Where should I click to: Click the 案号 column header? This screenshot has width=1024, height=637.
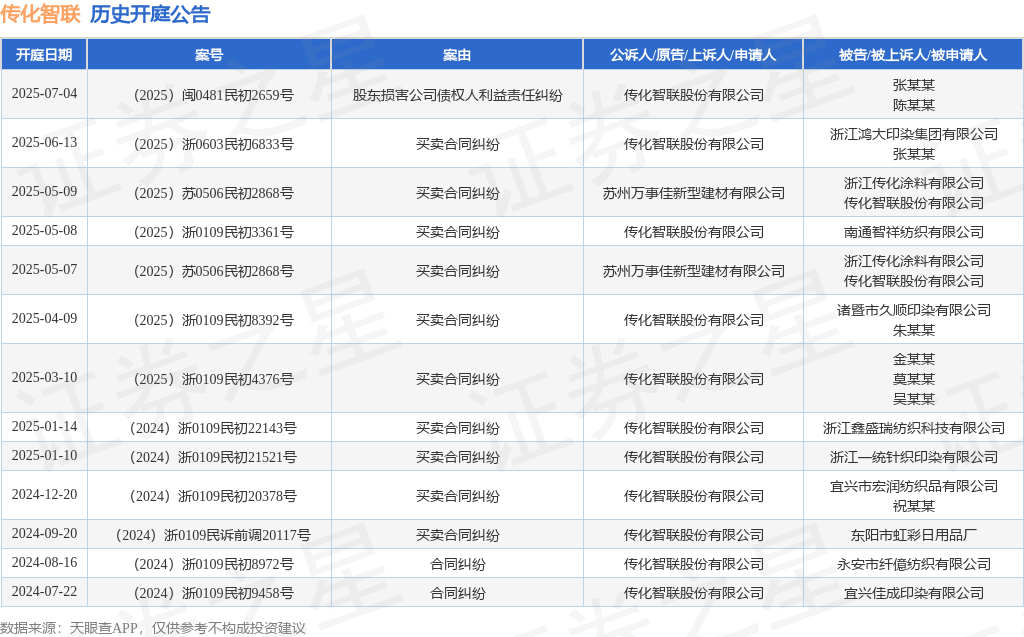(209, 55)
